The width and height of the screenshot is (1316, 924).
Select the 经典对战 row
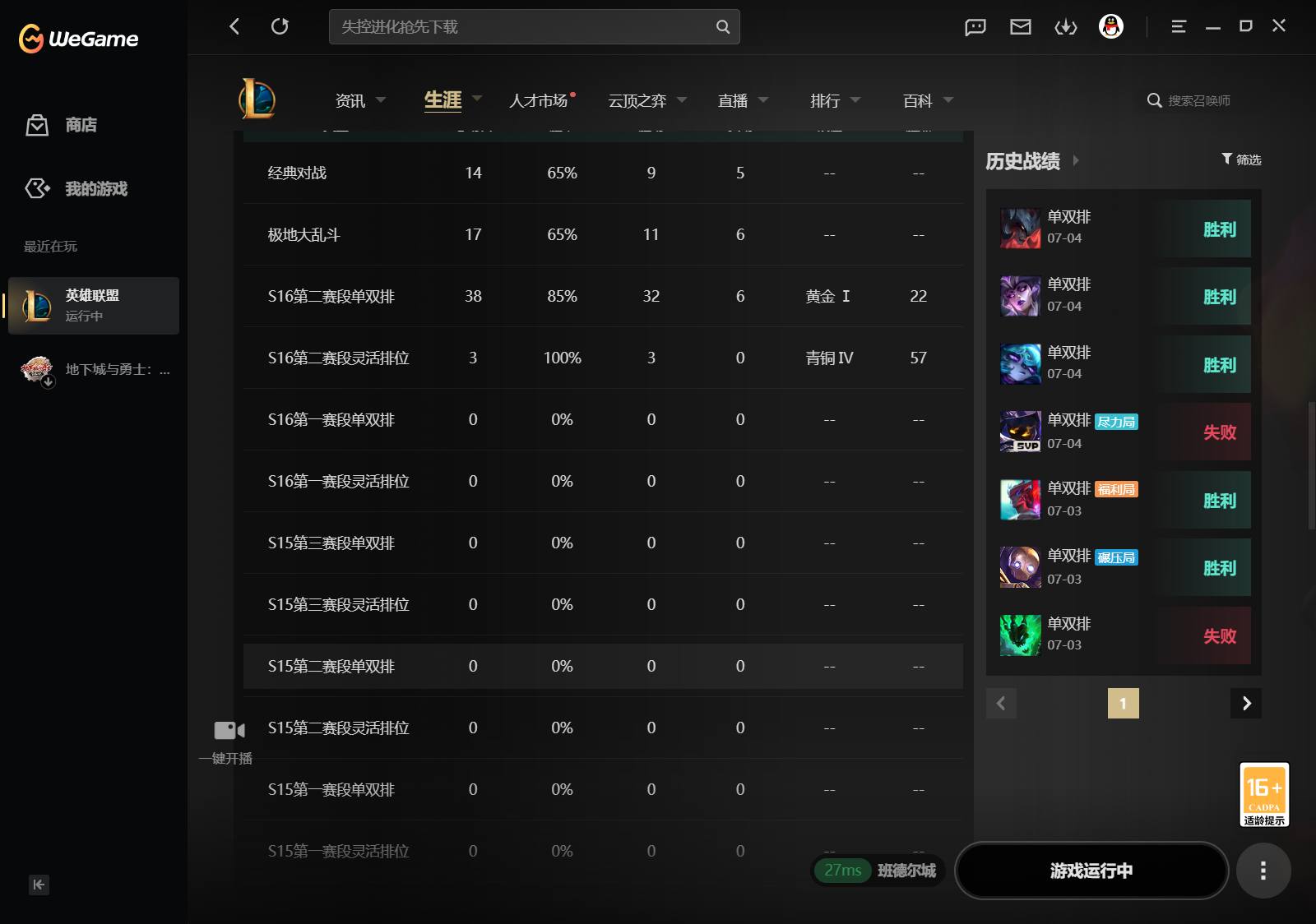[603, 173]
